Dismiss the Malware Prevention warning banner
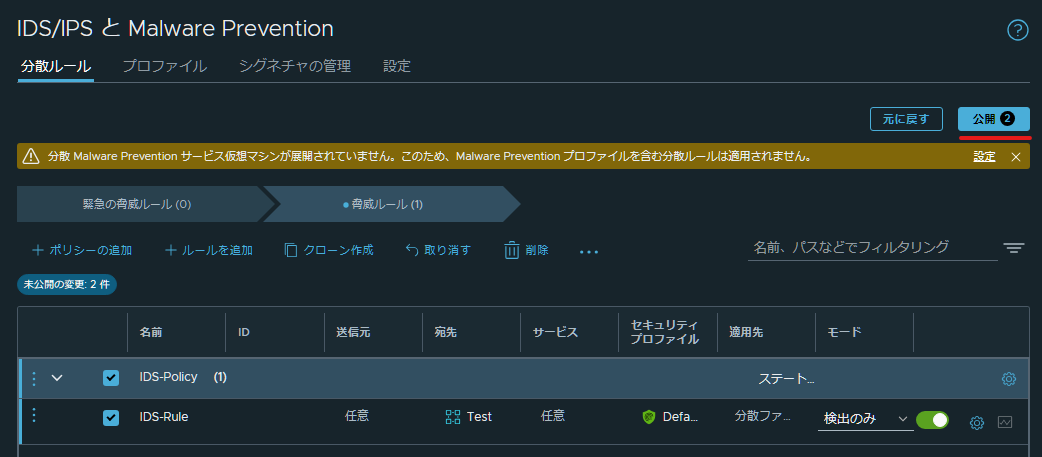Screen dimensions: 1042x457 click(1015, 157)
